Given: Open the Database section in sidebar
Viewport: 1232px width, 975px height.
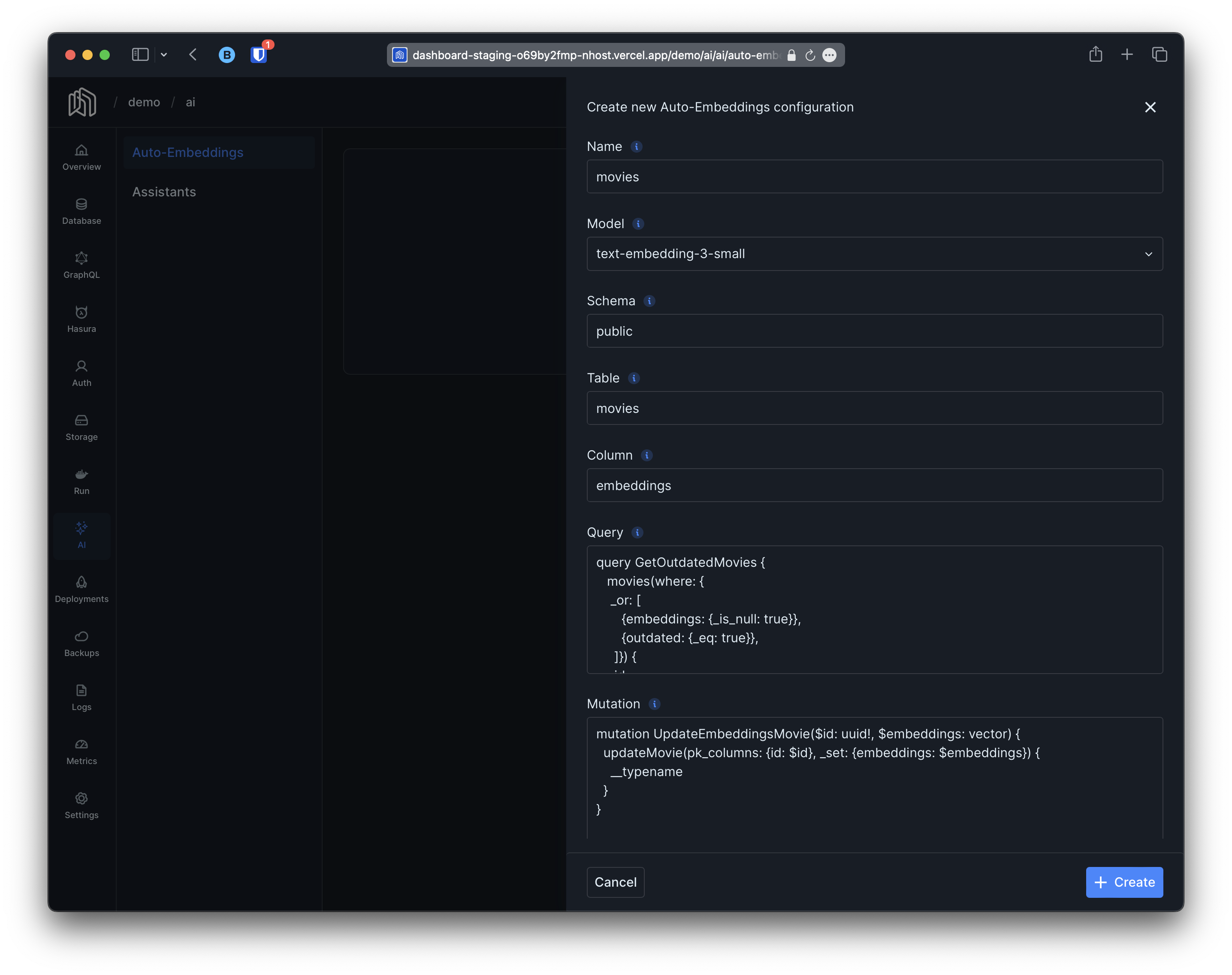Looking at the screenshot, I should coord(81,211).
